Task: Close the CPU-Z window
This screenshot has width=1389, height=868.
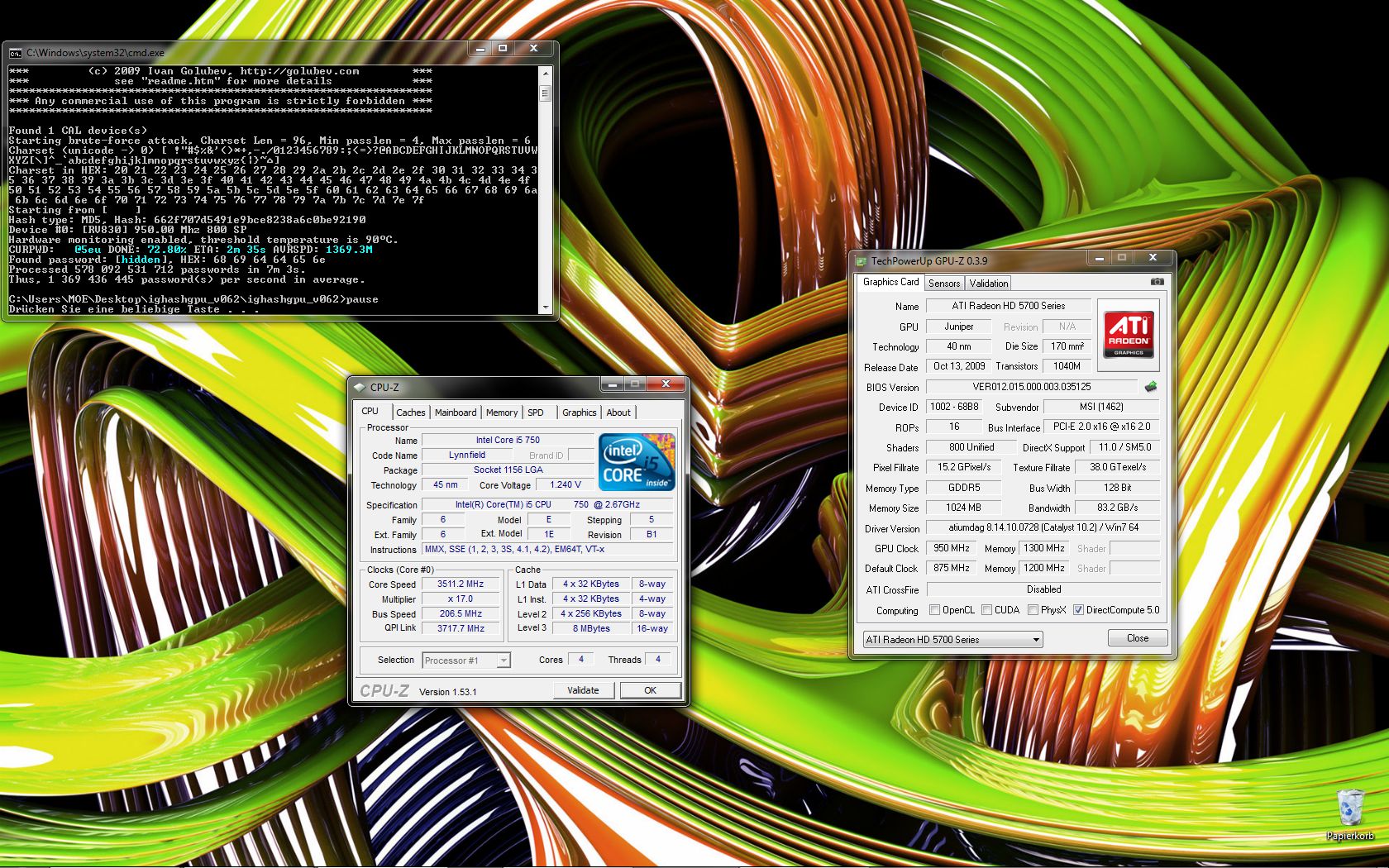Action: 666,384
